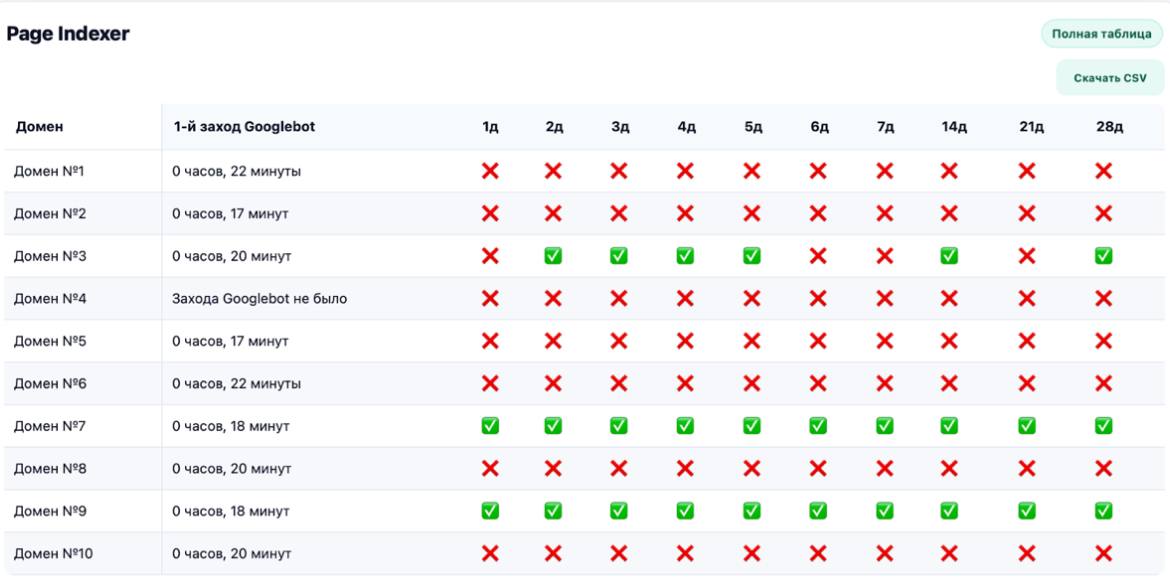Click the Захода Googlebot не было cell
The height and width of the screenshot is (582, 1170).
point(259,298)
